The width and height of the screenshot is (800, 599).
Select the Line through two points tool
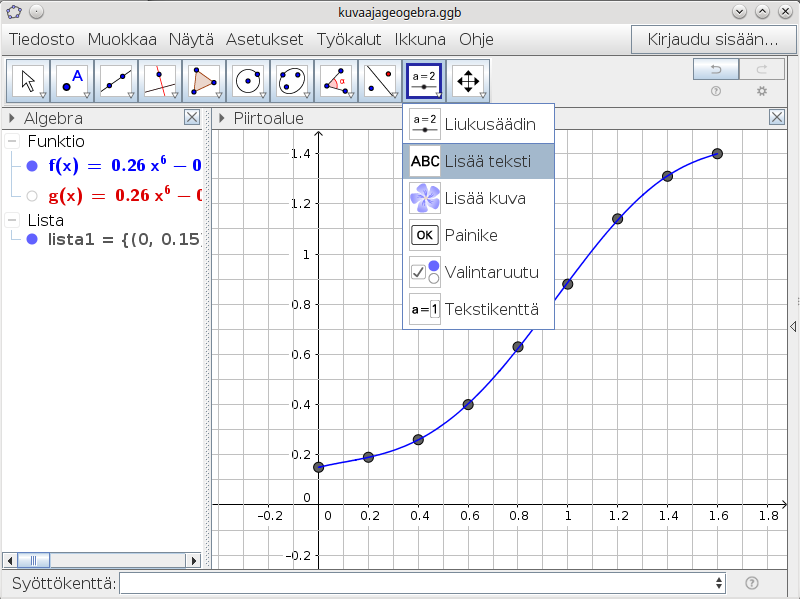[x=116, y=81]
